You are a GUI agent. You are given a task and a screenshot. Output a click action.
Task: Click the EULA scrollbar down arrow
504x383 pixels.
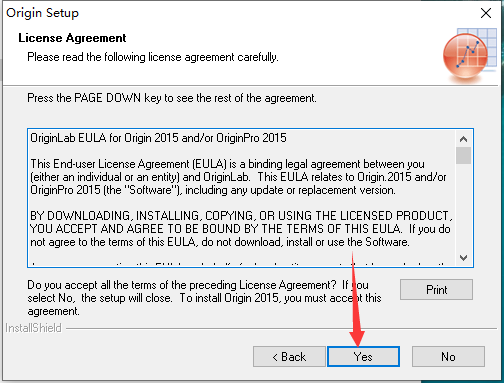coord(463,258)
